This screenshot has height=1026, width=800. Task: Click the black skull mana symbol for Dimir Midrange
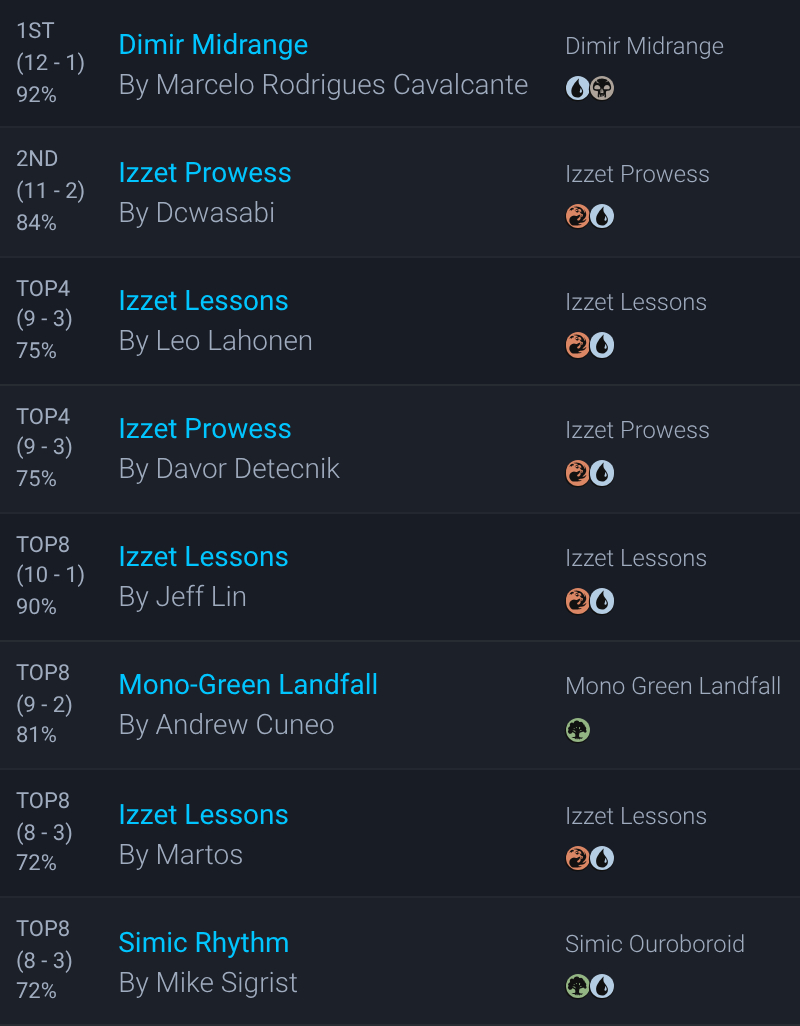pyautogui.click(x=602, y=88)
